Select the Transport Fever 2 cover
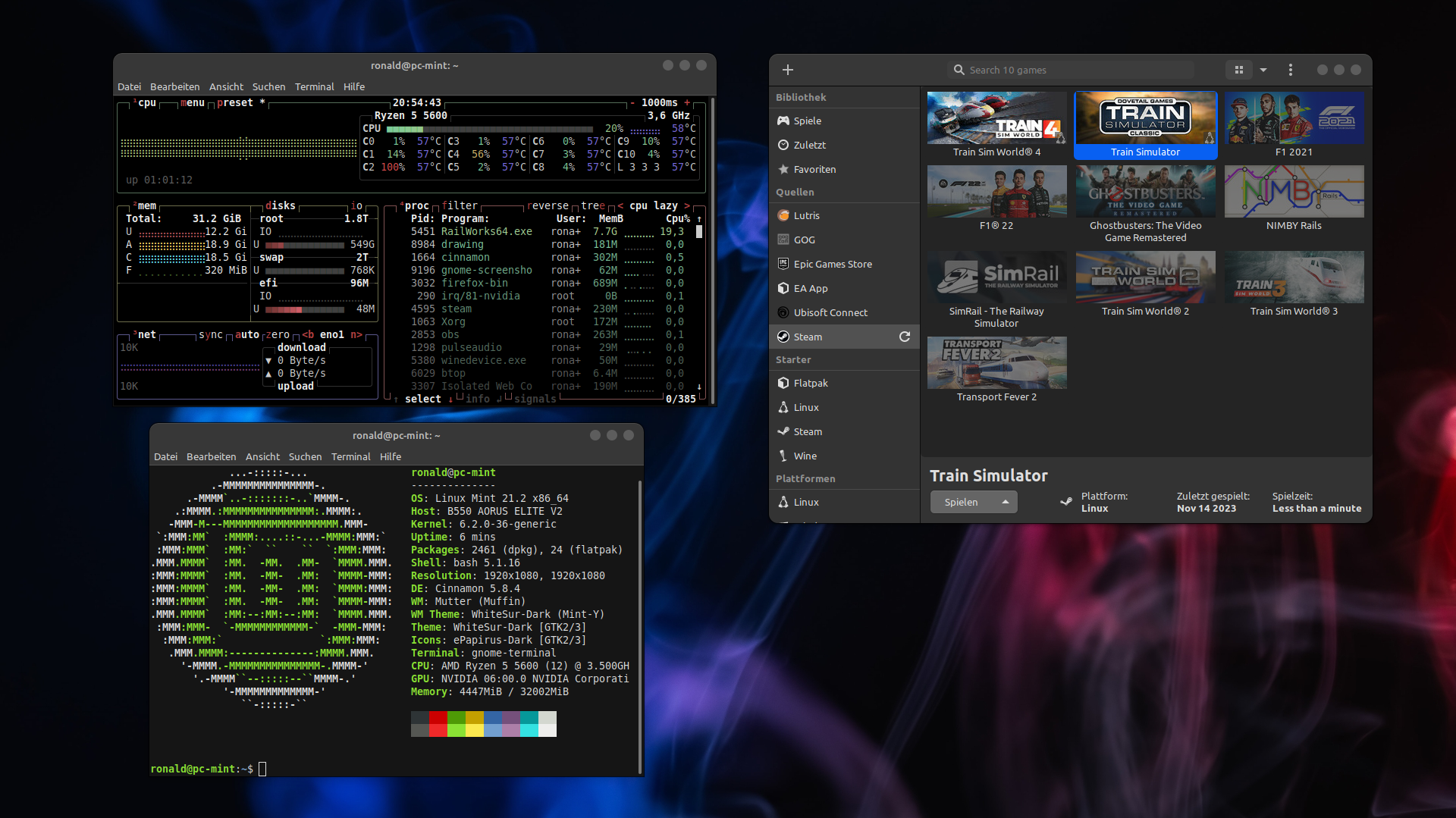The height and width of the screenshot is (818, 1456). tap(996, 363)
